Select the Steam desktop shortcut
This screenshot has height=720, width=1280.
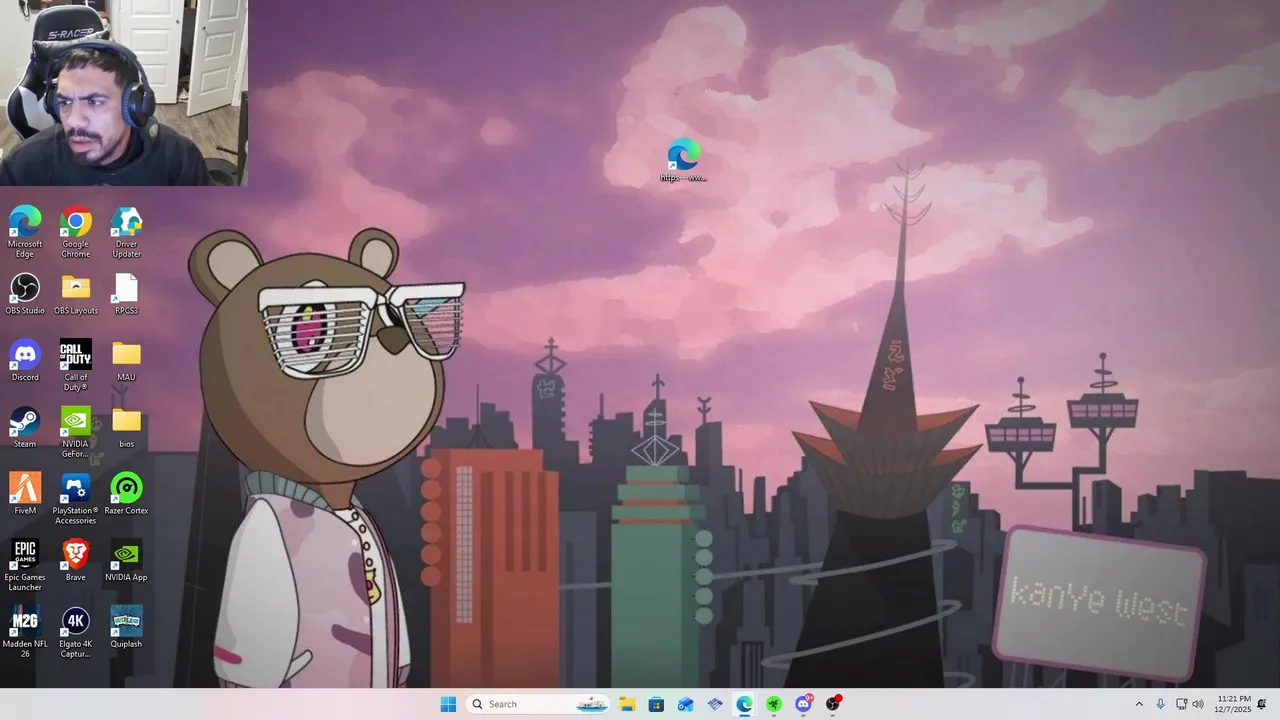pyautogui.click(x=25, y=427)
